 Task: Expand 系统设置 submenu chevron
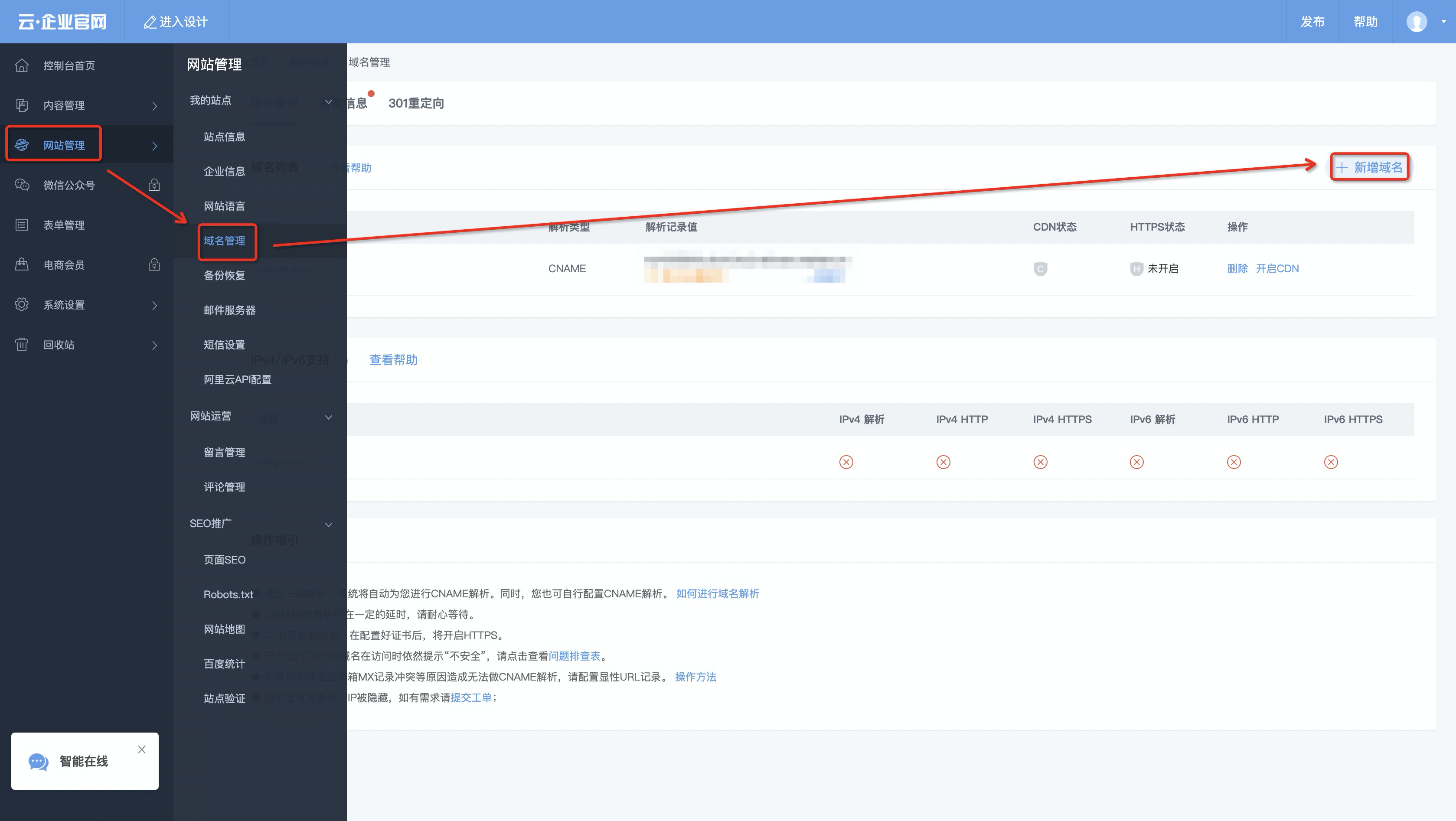(x=154, y=305)
